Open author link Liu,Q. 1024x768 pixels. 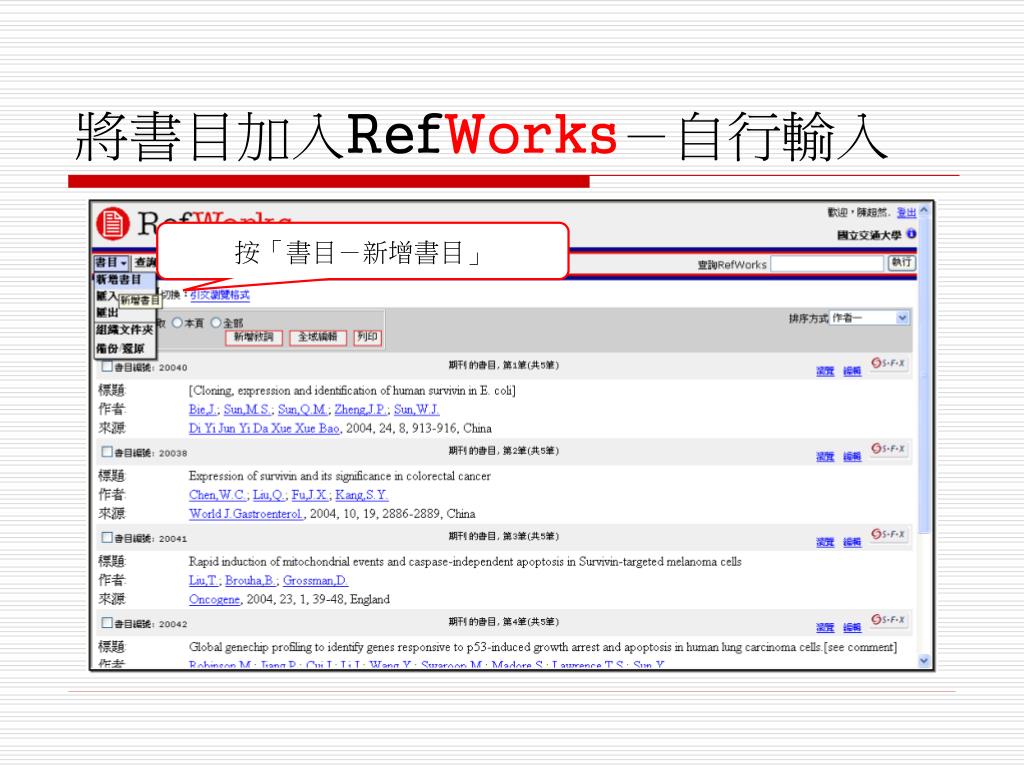[x=269, y=495]
